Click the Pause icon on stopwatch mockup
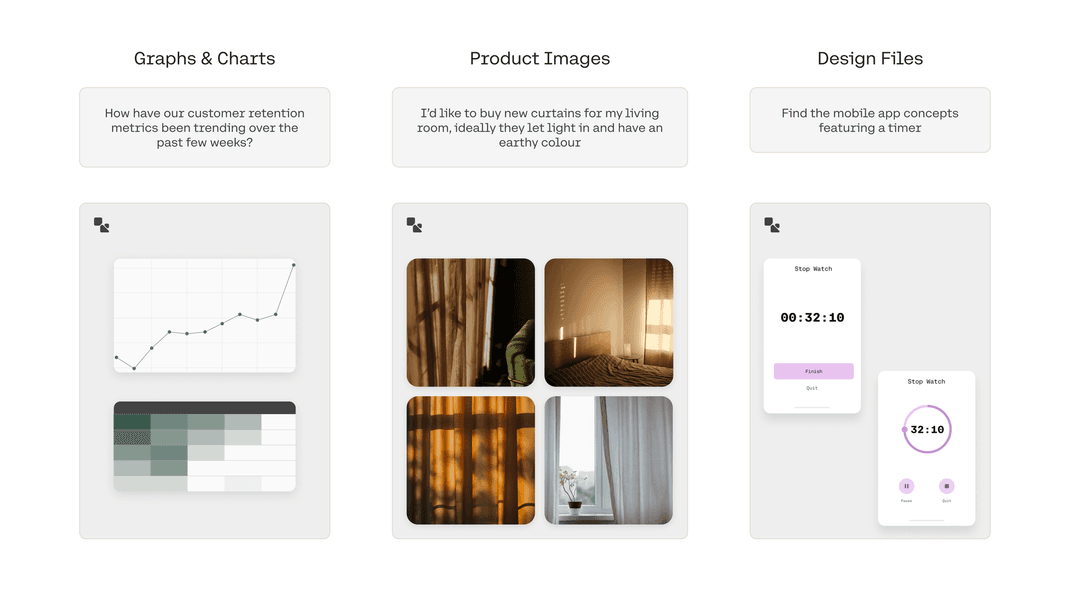Viewport: 1071px width, 608px height. coord(906,486)
